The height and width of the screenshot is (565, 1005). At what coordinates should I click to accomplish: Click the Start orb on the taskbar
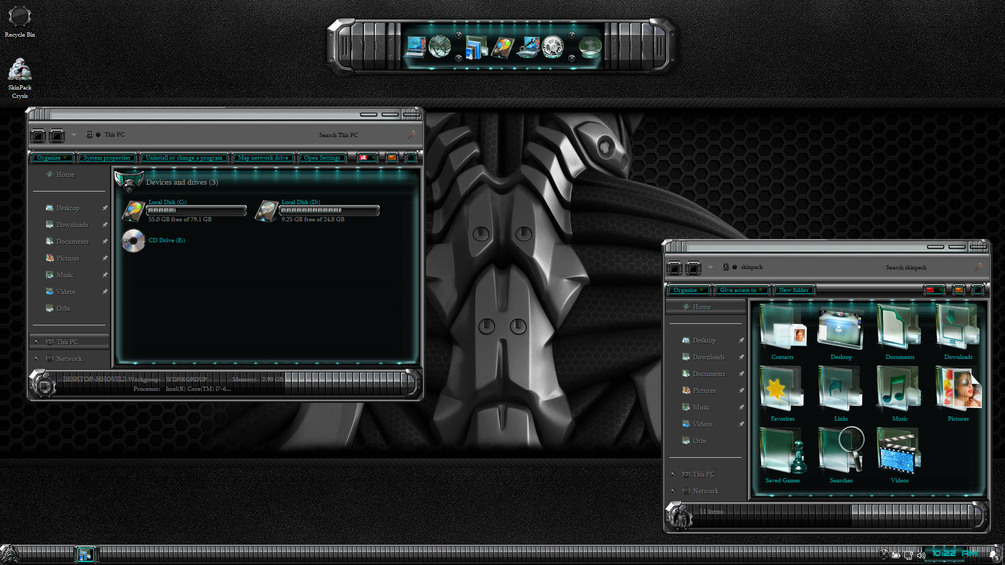[10, 554]
